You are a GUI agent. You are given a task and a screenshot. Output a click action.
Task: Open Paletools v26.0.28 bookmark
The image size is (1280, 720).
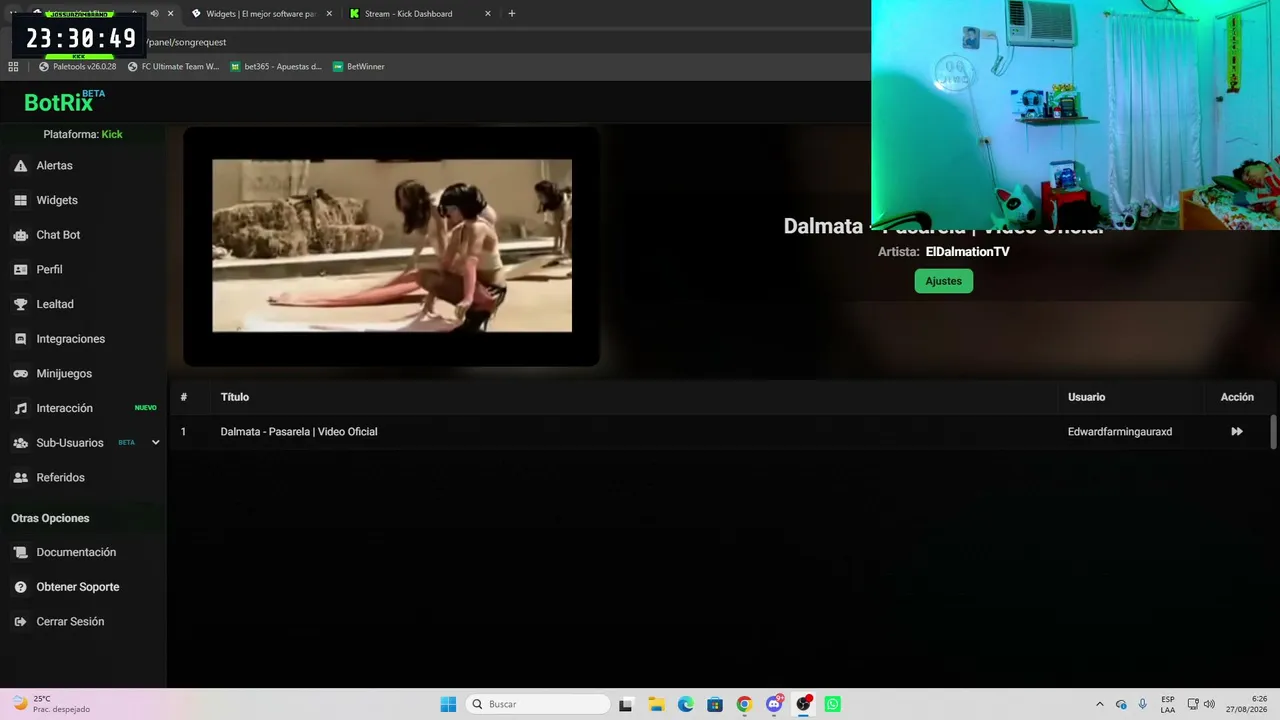(x=78, y=67)
